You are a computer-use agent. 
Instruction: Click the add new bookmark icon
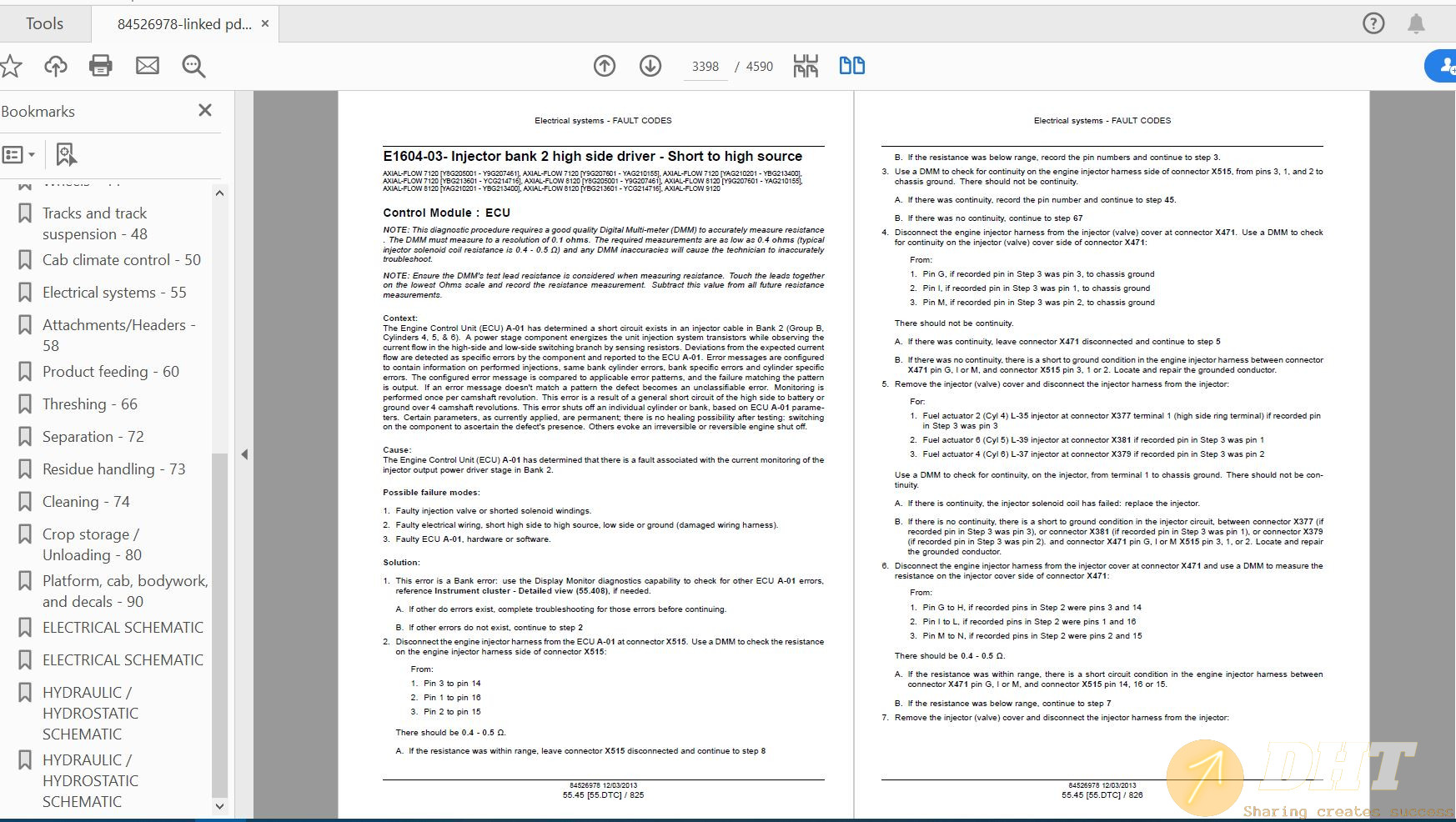tap(66, 154)
